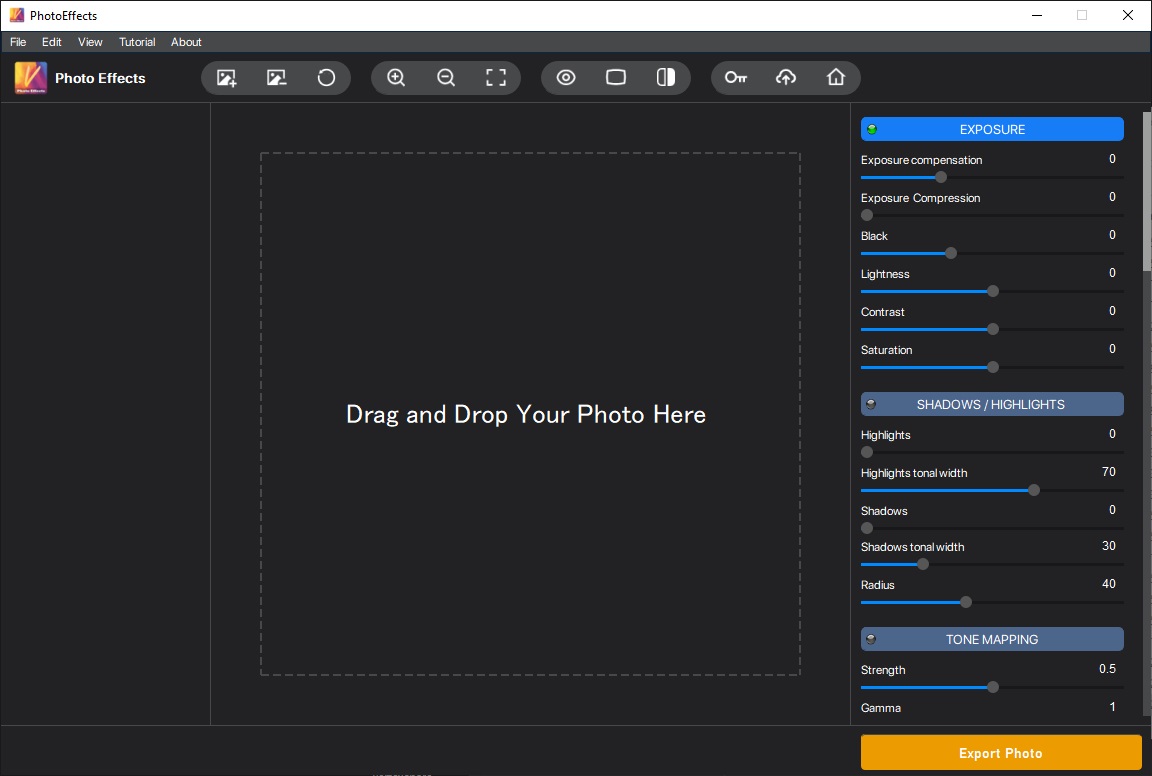The width and height of the screenshot is (1152, 776).
Task: Open the File menu
Action: coord(18,42)
